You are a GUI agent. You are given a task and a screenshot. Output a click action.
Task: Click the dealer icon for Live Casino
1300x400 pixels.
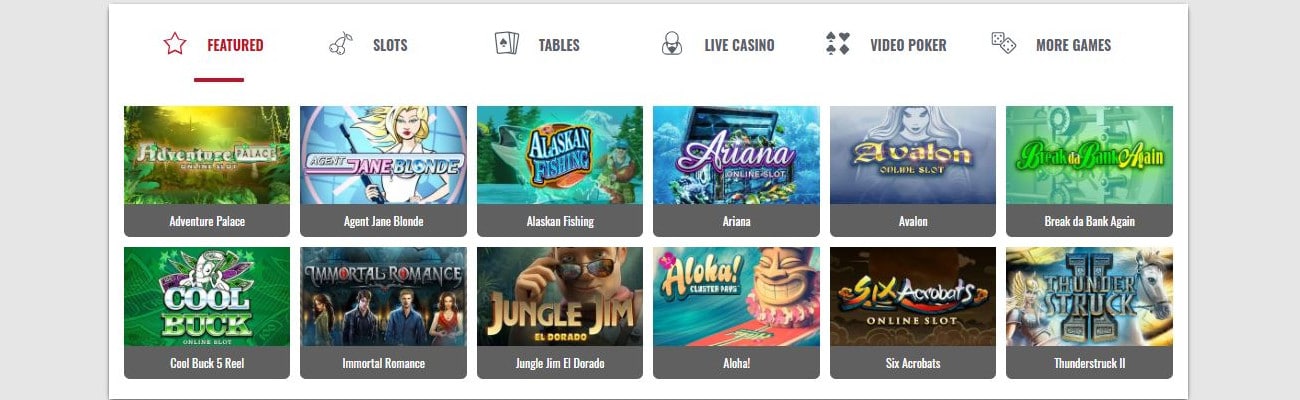(x=672, y=44)
